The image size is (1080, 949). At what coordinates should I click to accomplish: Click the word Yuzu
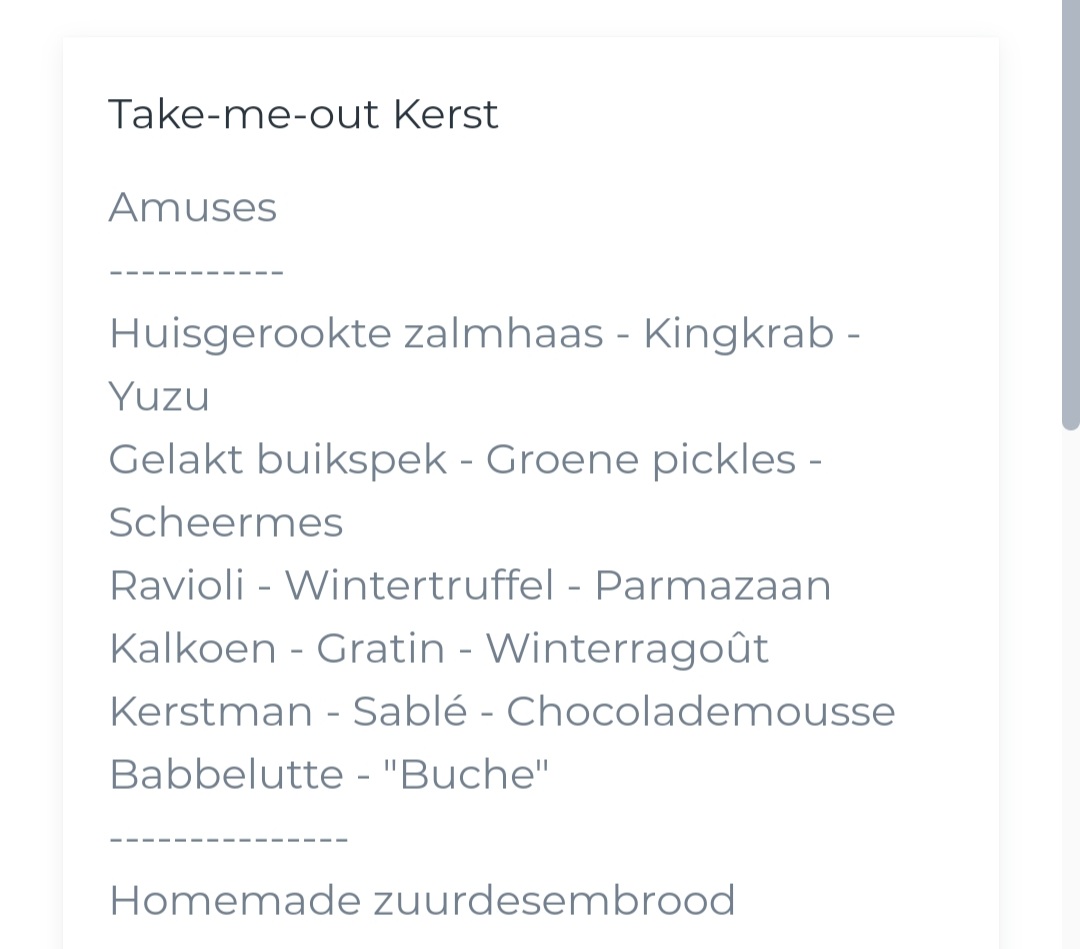tap(159, 397)
